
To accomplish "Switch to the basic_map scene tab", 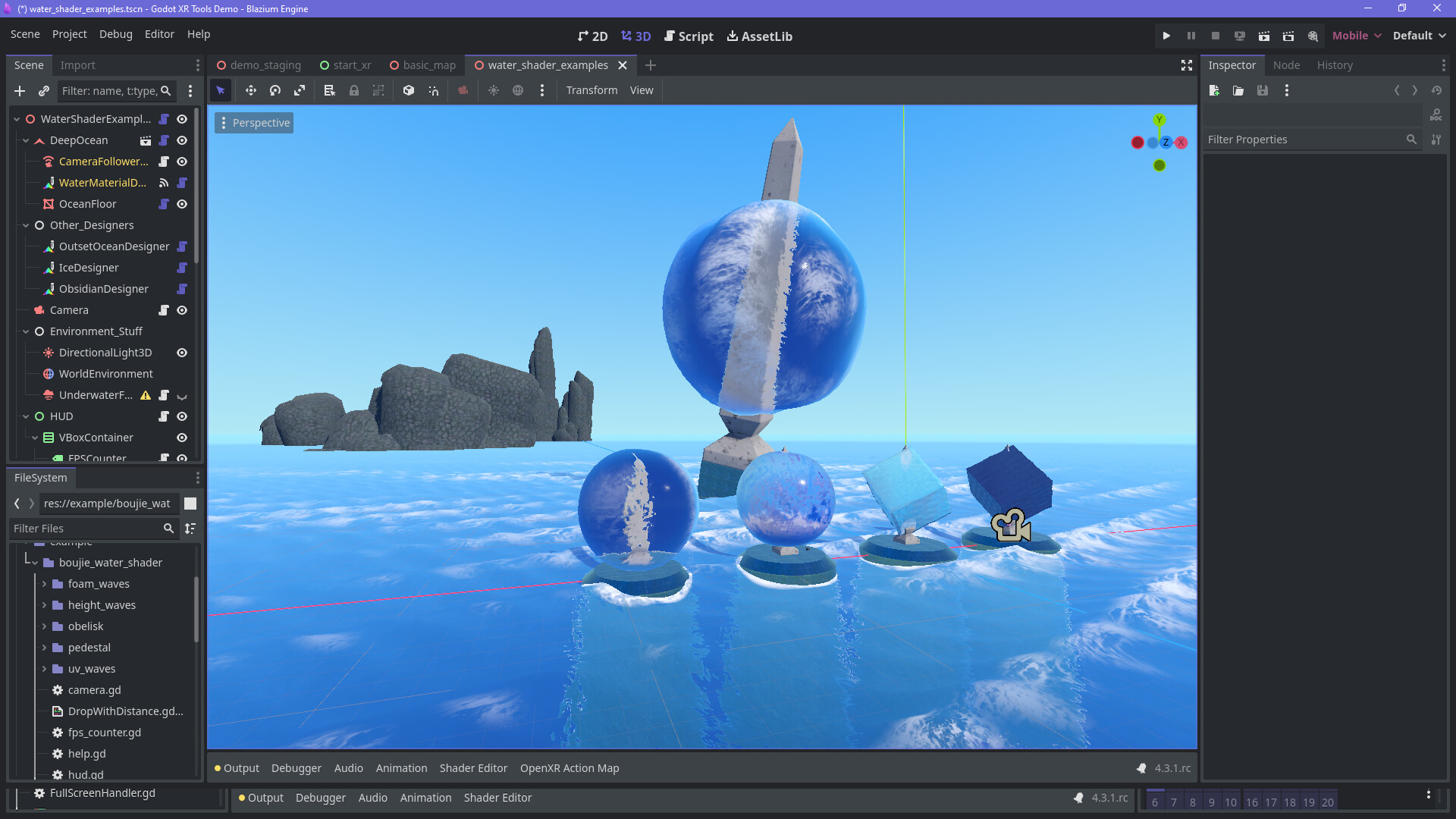I will pos(430,65).
